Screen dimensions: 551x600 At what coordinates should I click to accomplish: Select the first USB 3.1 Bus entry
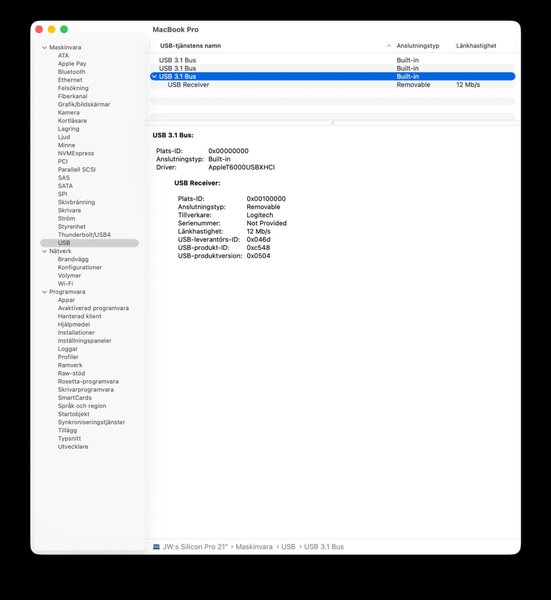(332, 60)
